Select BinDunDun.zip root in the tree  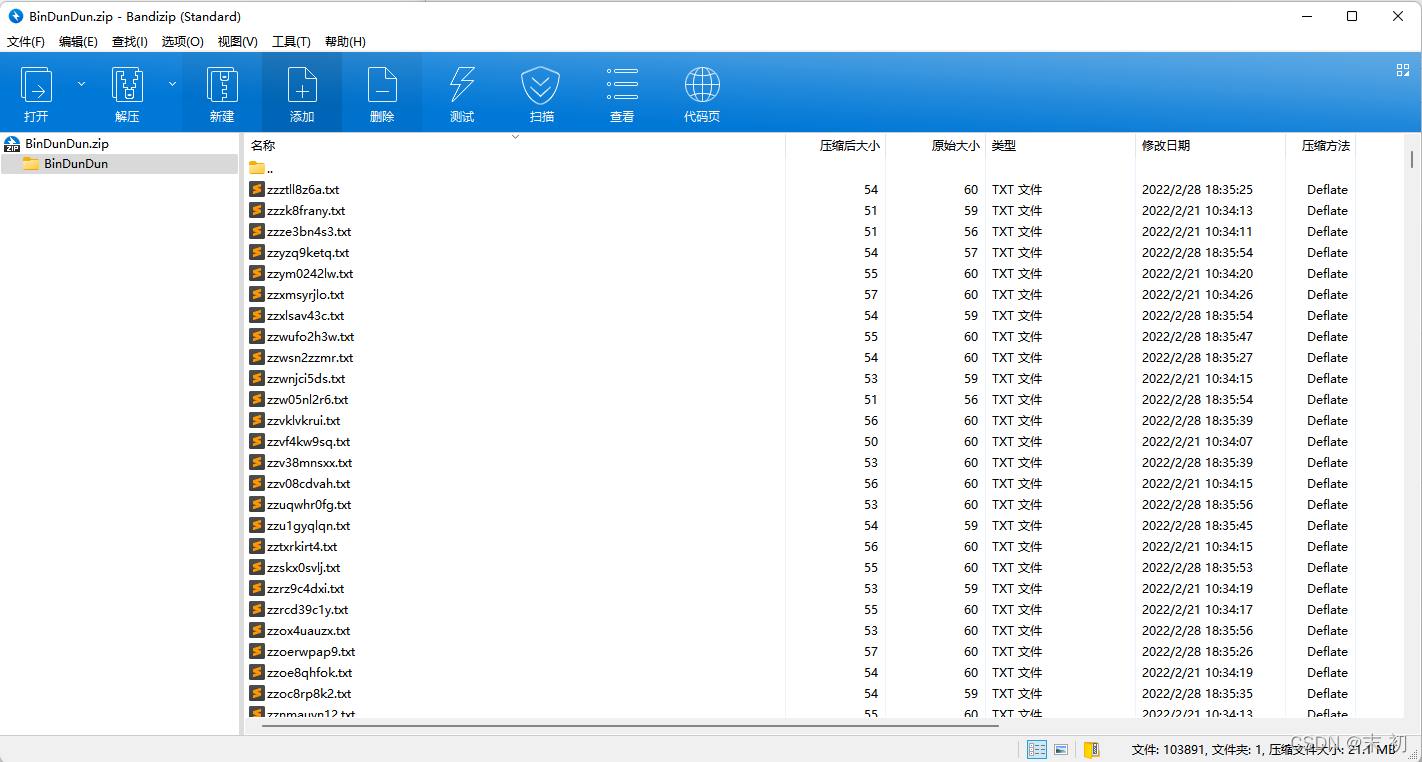[x=66, y=144]
